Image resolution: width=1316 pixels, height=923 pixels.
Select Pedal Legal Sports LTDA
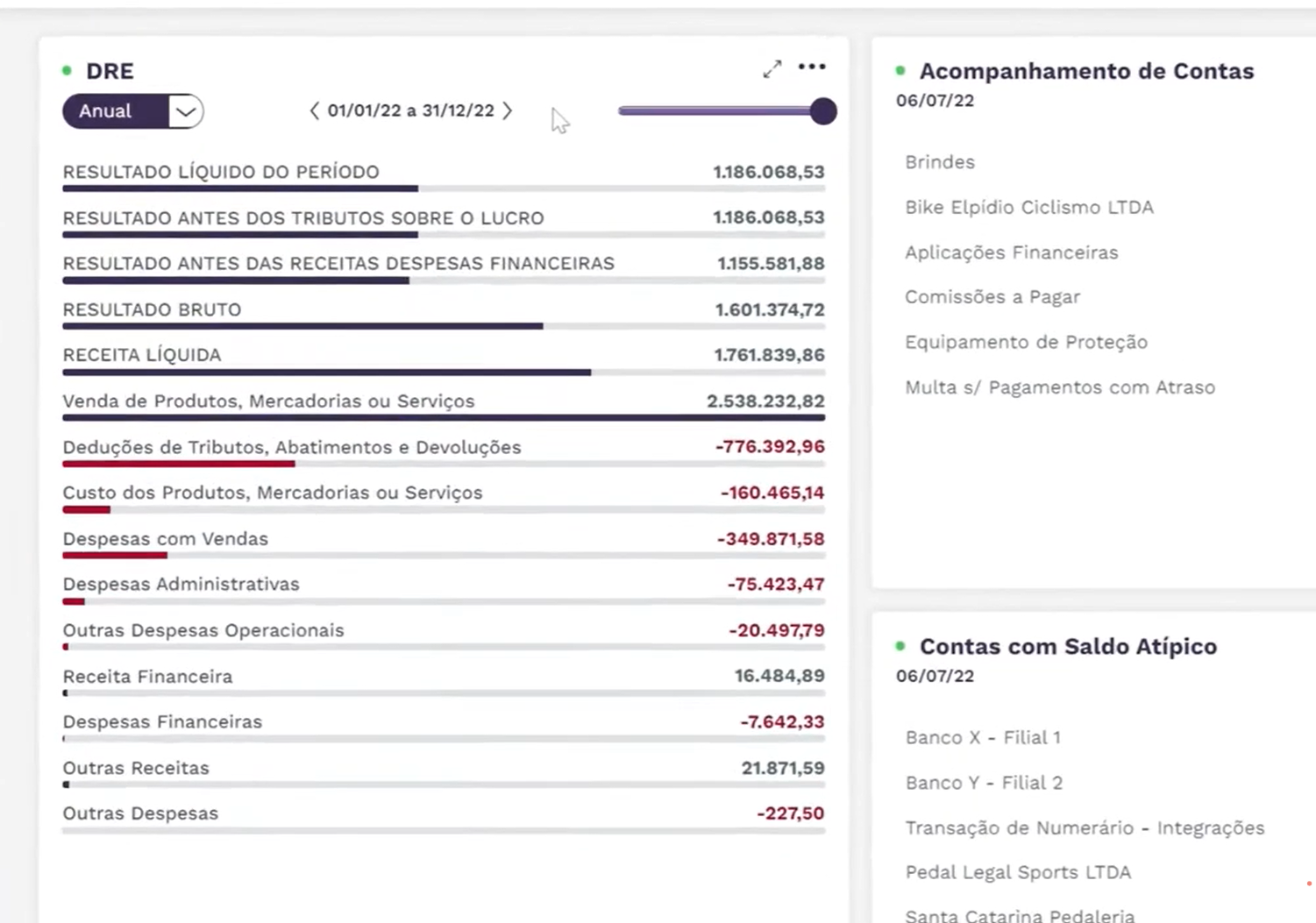1017,873
